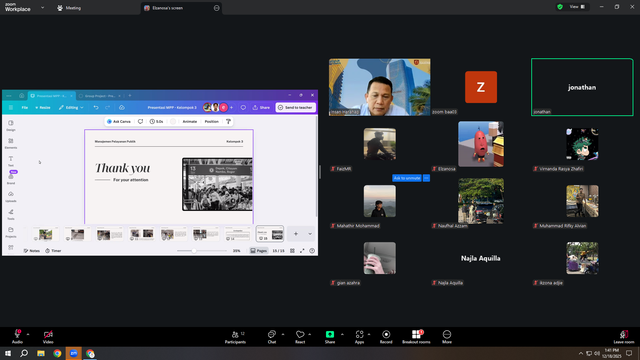This screenshot has height=360, width=640.
Task: Open the Elements panel in Canva sidebar
Action: 11,143
